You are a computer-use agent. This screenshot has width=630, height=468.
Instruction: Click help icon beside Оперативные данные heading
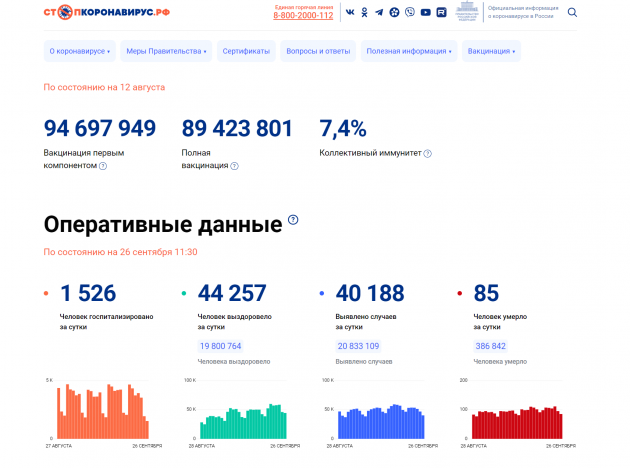pyautogui.click(x=293, y=220)
